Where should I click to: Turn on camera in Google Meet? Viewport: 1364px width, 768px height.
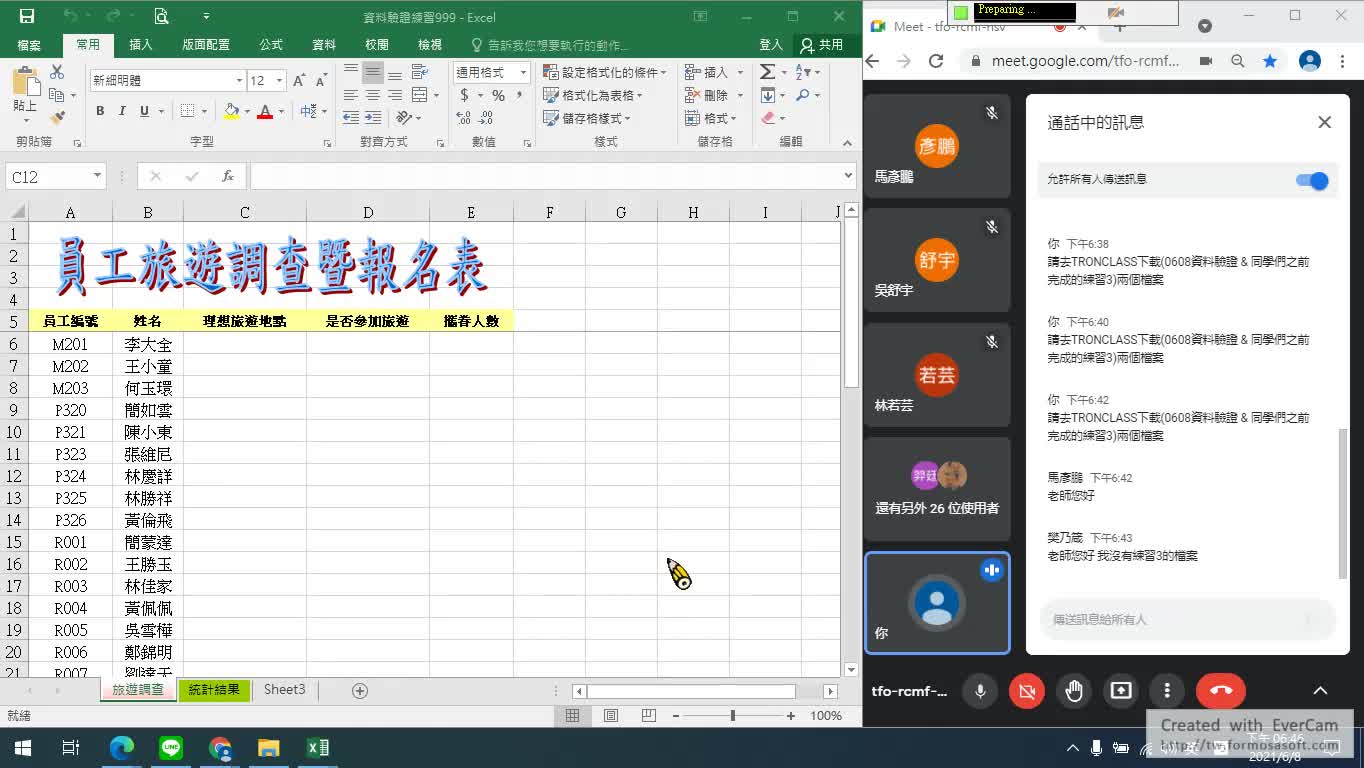[1027, 690]
